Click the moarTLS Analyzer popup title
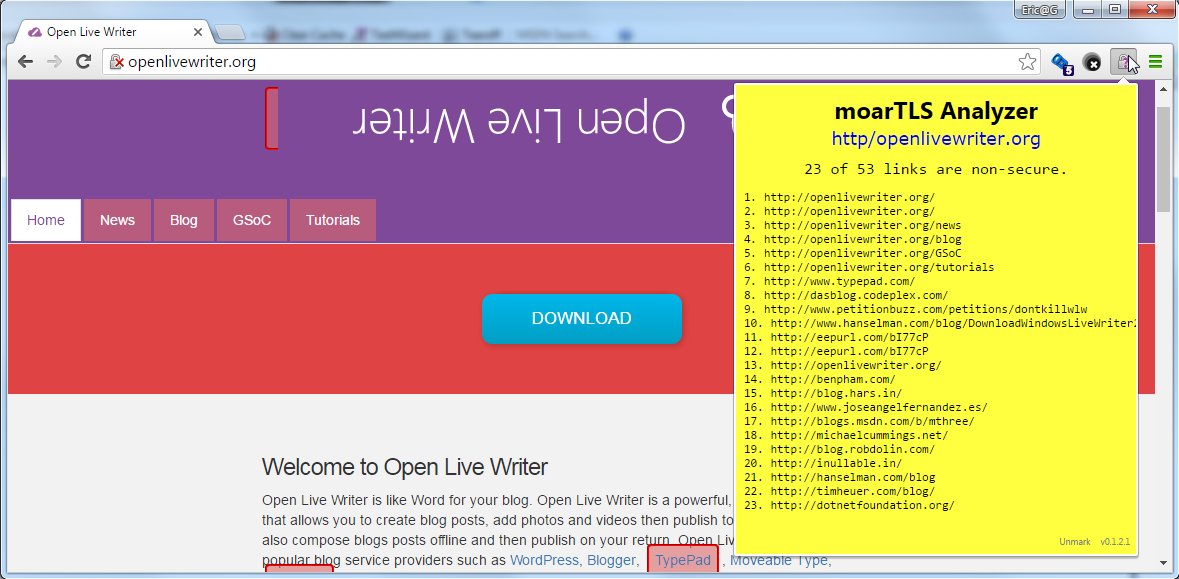The image size is (1179, 579). pos(935,111)
